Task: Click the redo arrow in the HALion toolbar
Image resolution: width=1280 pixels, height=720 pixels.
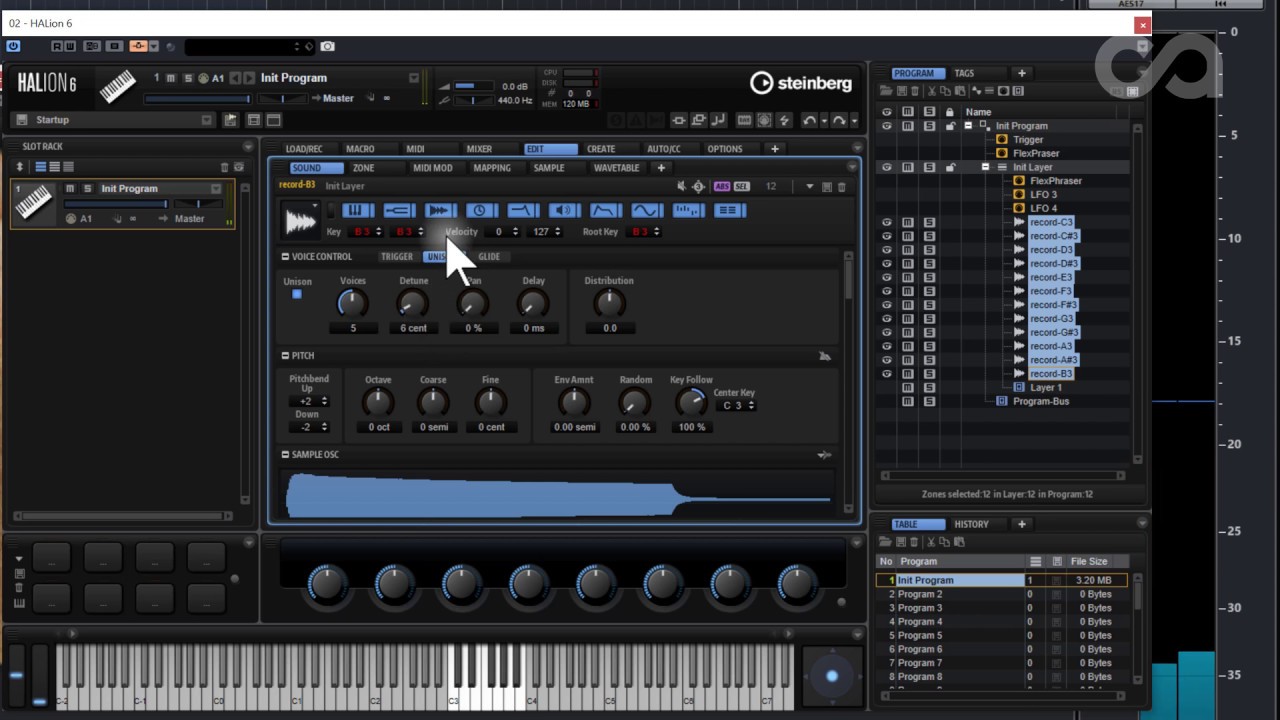Action: [839, 120]
